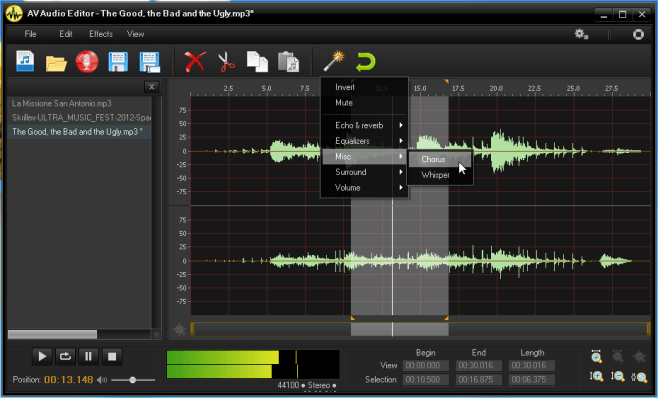Click the playback volume slider
The width and height of the screenshot is (658, 398).
[133, 380]
